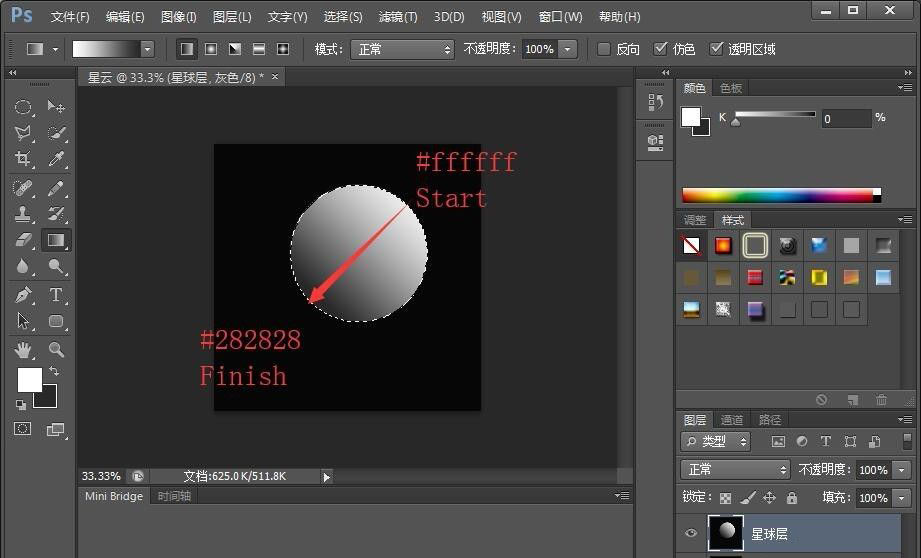The height and width of the screenshot is (558, 921).
Task: Select the History Brush tool
Action: [x=56, y=214]
